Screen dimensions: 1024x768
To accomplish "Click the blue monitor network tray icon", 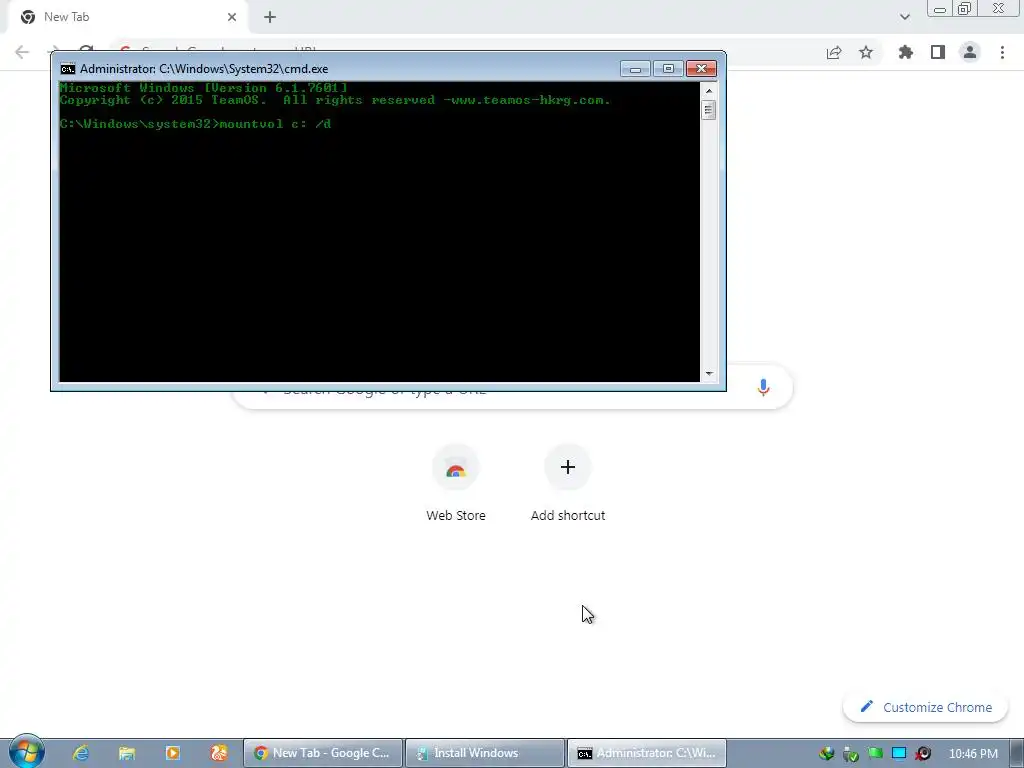I will [899, 754].
